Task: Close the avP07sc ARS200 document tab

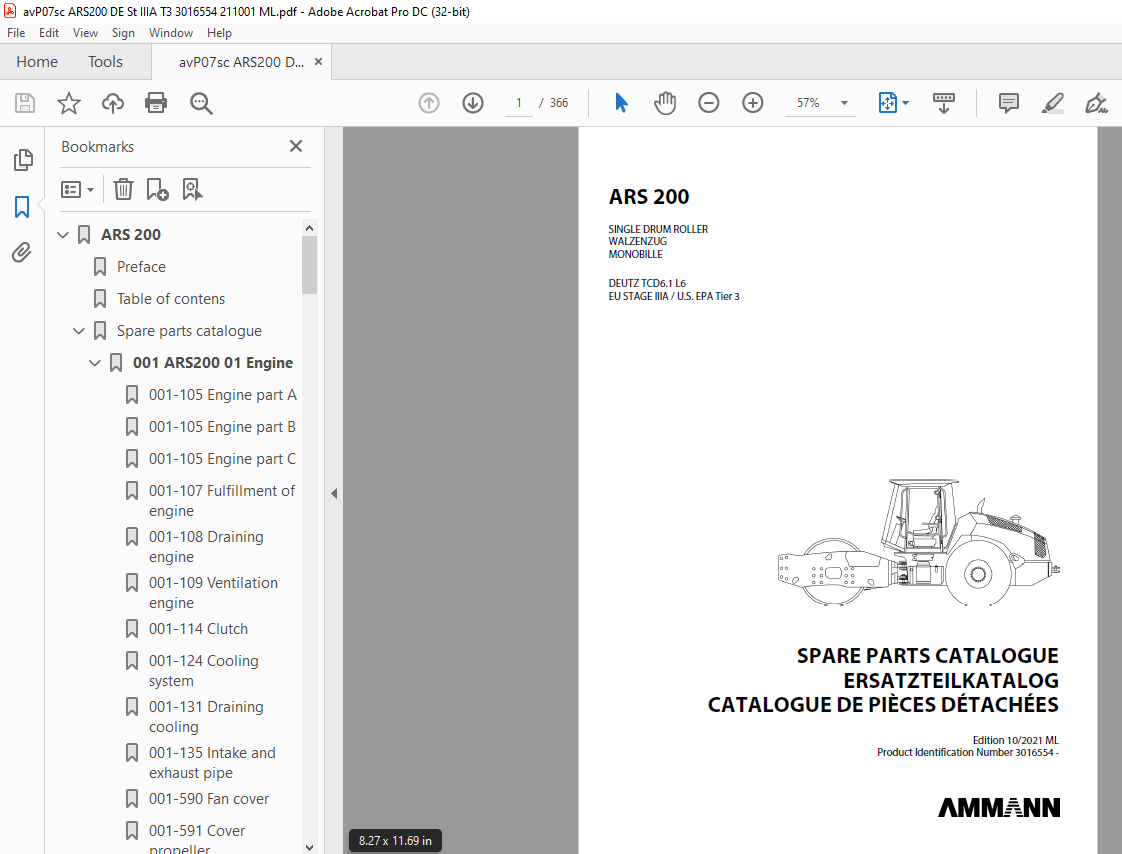Action: pyautogui.click(x=318, y=62)
